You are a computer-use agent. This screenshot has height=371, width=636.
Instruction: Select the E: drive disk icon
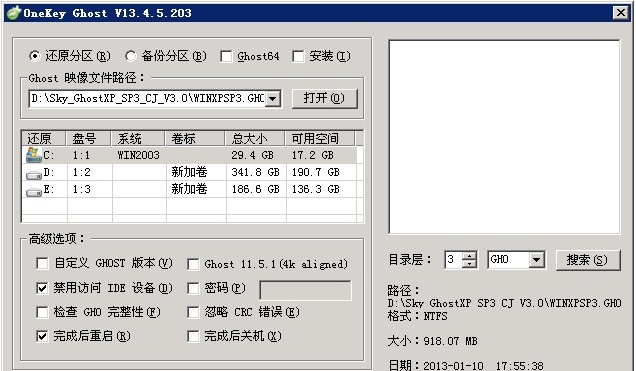pyautogui.click(x=34, y=192)
